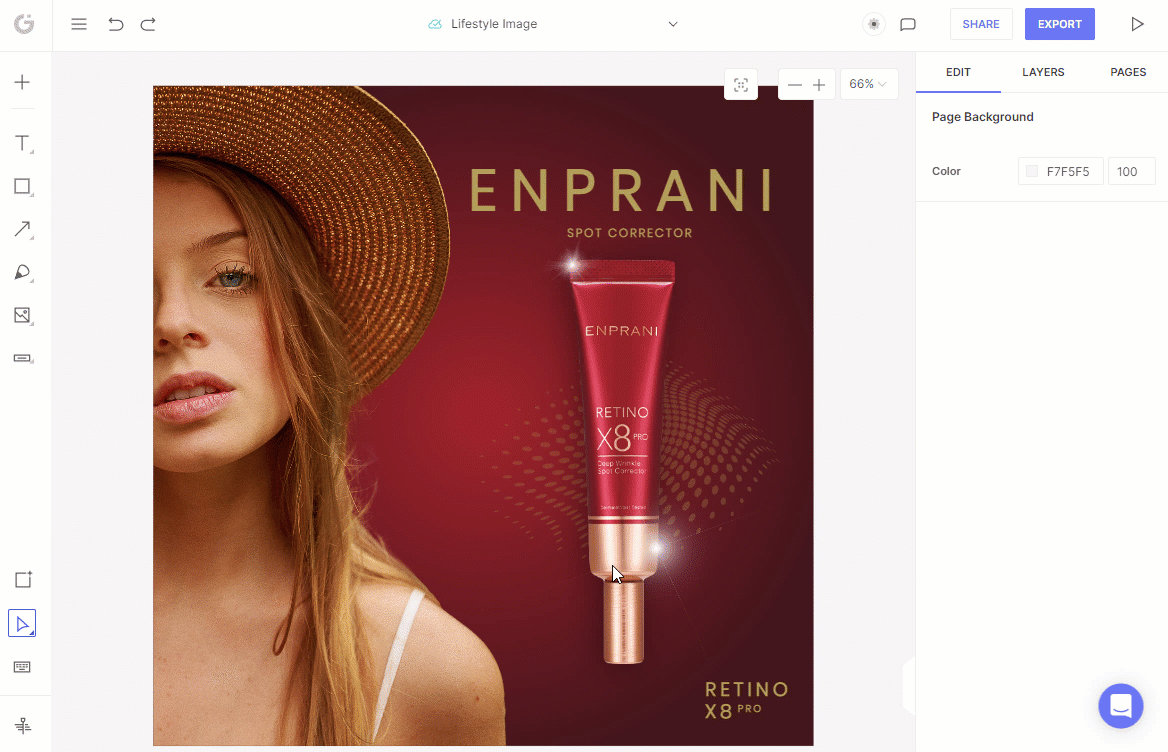Select RETINO X8 PRO corner text
The height and width of the screenshot is (752, 1168).
746,700
